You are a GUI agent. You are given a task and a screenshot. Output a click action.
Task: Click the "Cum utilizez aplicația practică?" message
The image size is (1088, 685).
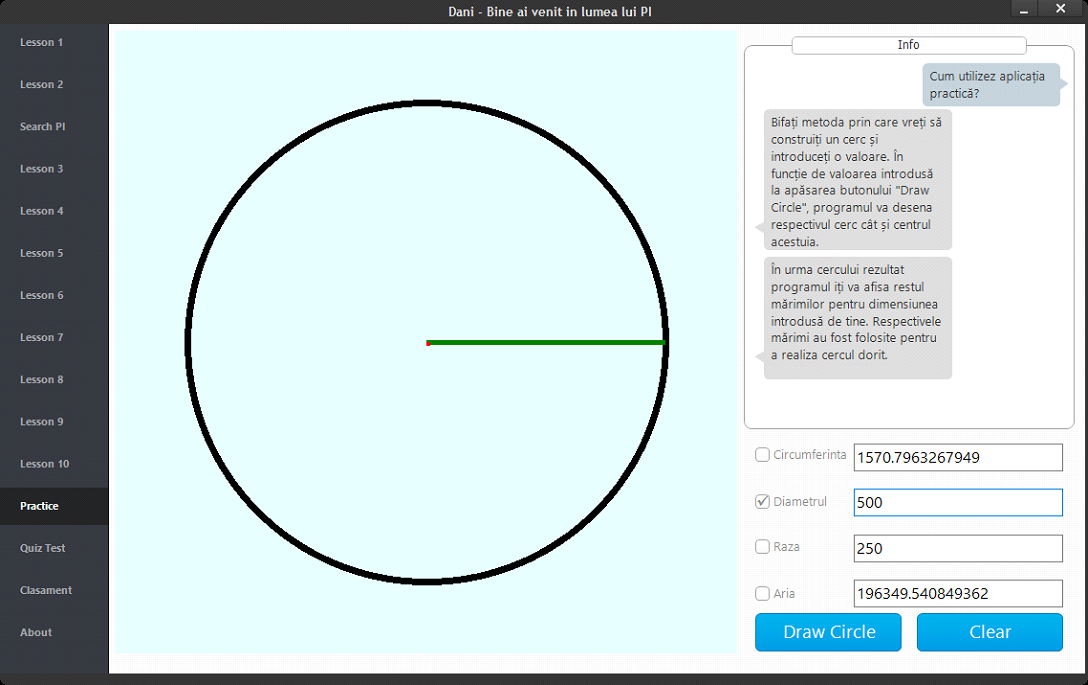(991, 85)
